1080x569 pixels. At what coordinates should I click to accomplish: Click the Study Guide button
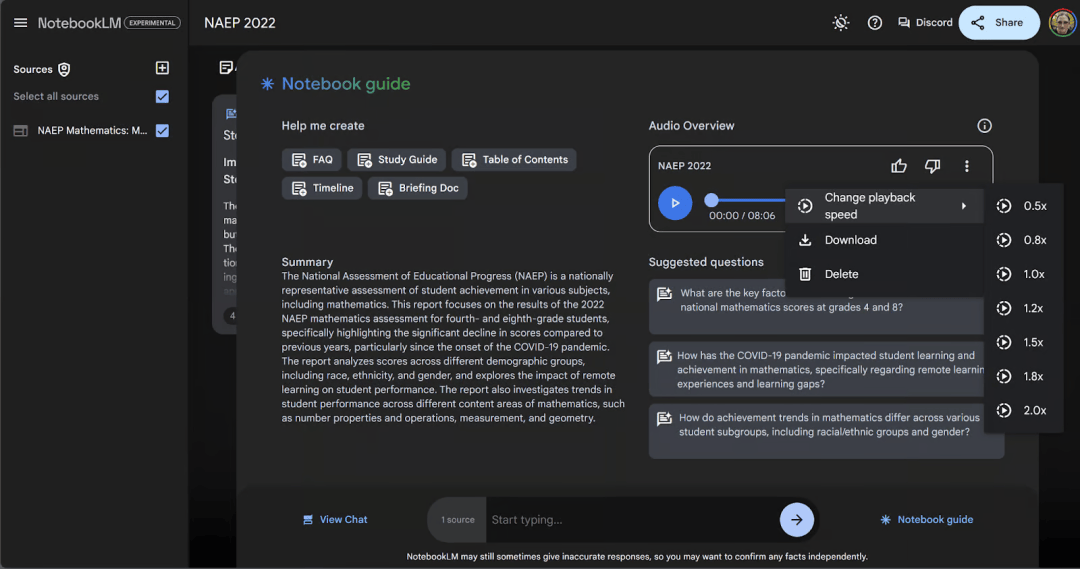397,160
